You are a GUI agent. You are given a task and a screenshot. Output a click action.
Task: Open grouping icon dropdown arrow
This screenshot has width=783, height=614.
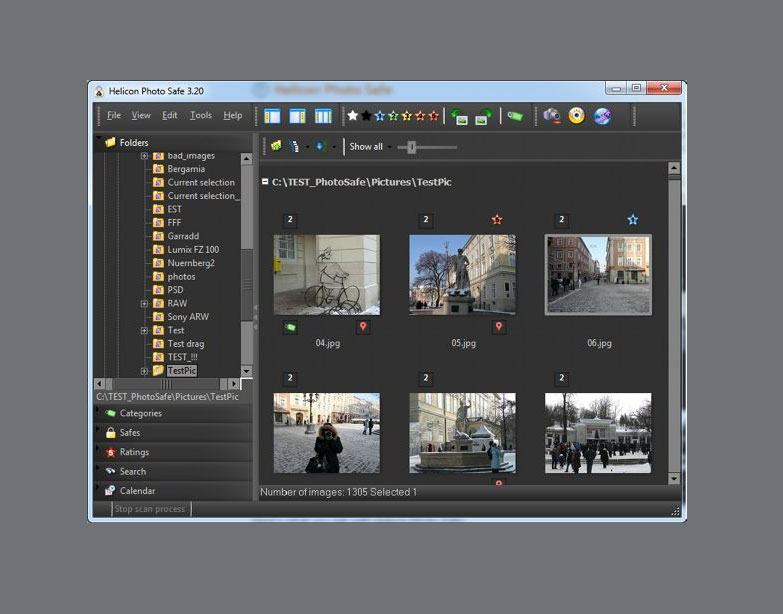pos(308,147)
